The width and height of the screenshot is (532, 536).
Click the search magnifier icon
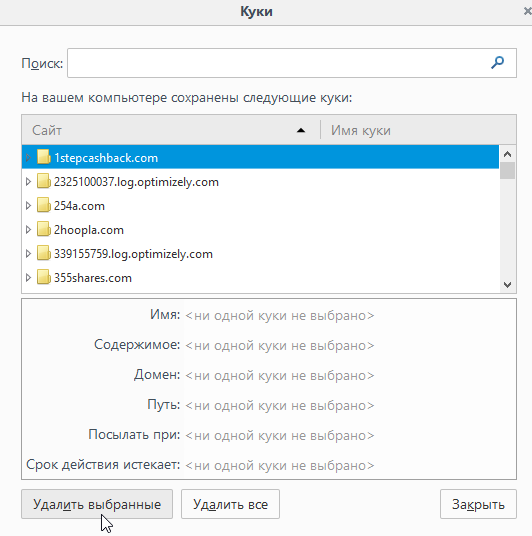pos(497,63)
